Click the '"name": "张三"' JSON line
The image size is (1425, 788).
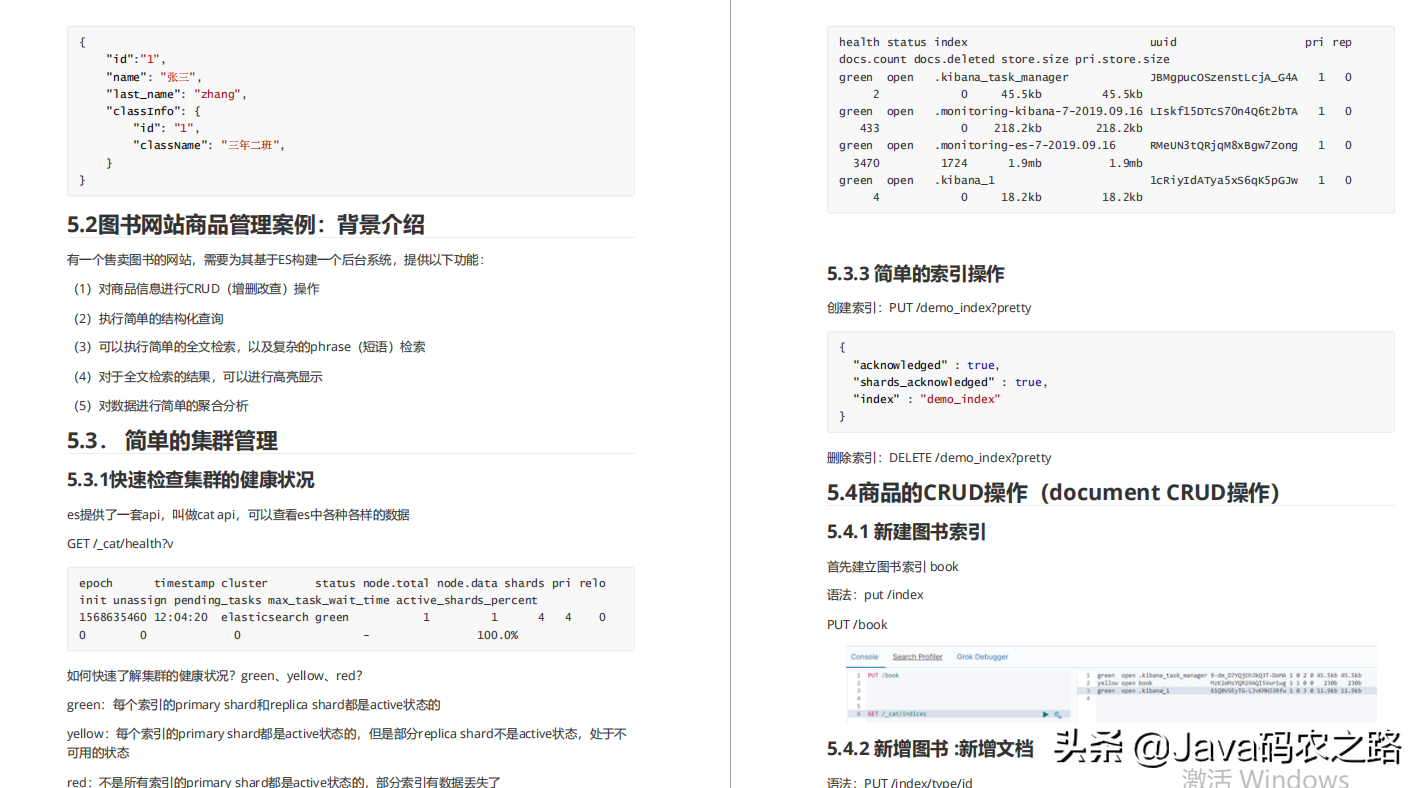coord(155,77)
